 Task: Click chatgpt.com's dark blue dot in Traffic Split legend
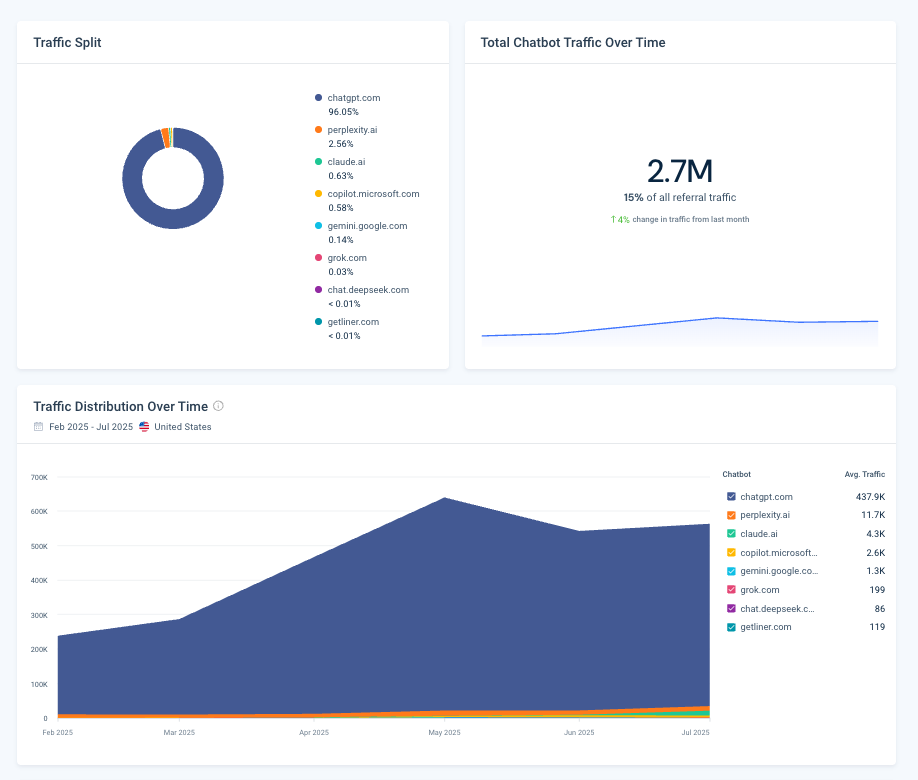(318, 97)
